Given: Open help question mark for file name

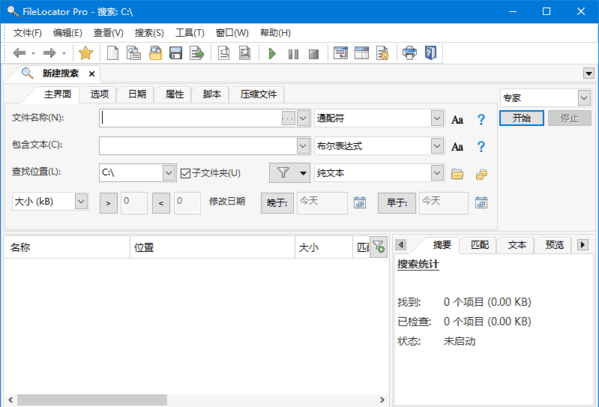Looking at the screenshot, I should click(481, 120).
